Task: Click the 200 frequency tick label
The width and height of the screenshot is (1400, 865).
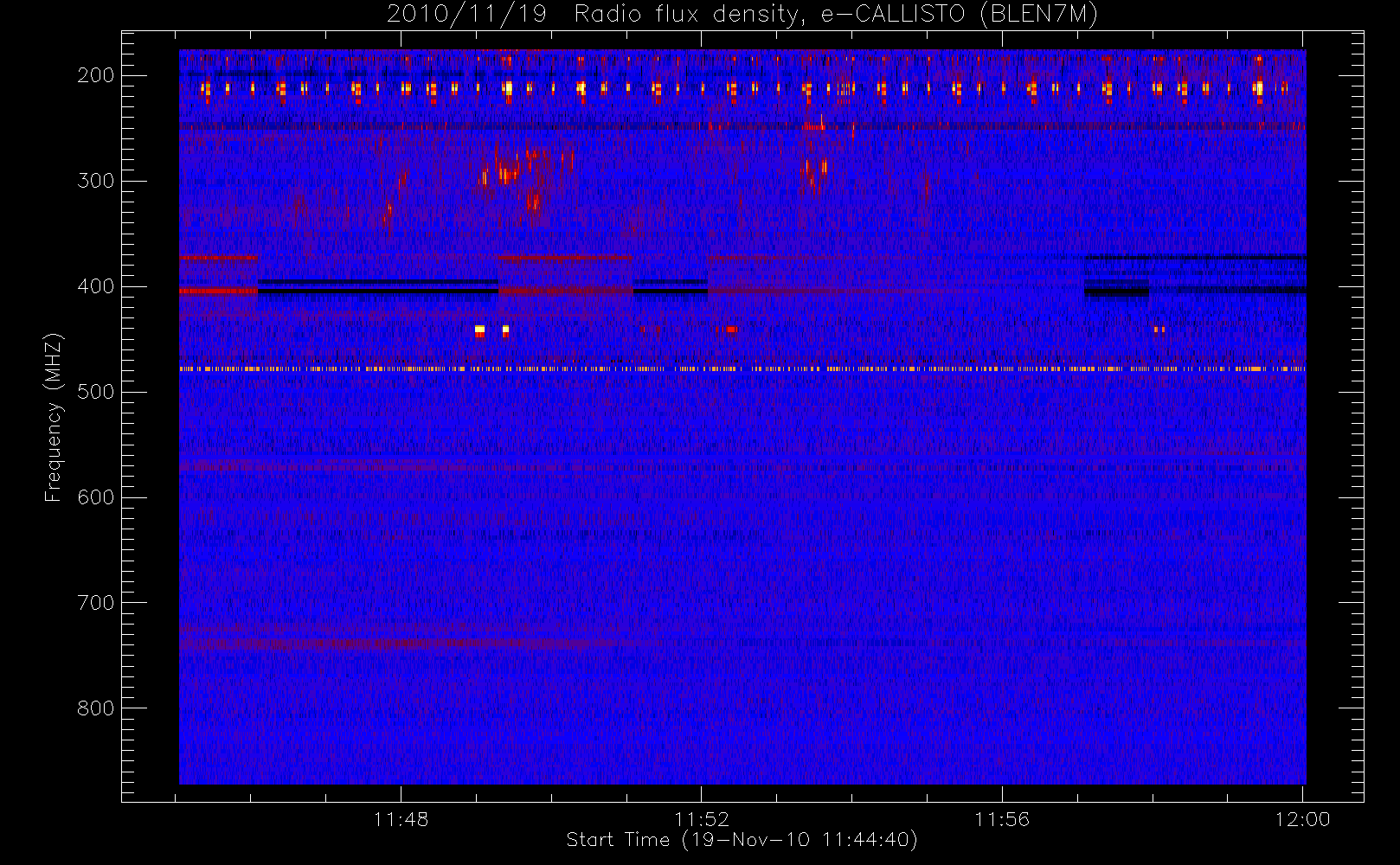Action: 96,75
